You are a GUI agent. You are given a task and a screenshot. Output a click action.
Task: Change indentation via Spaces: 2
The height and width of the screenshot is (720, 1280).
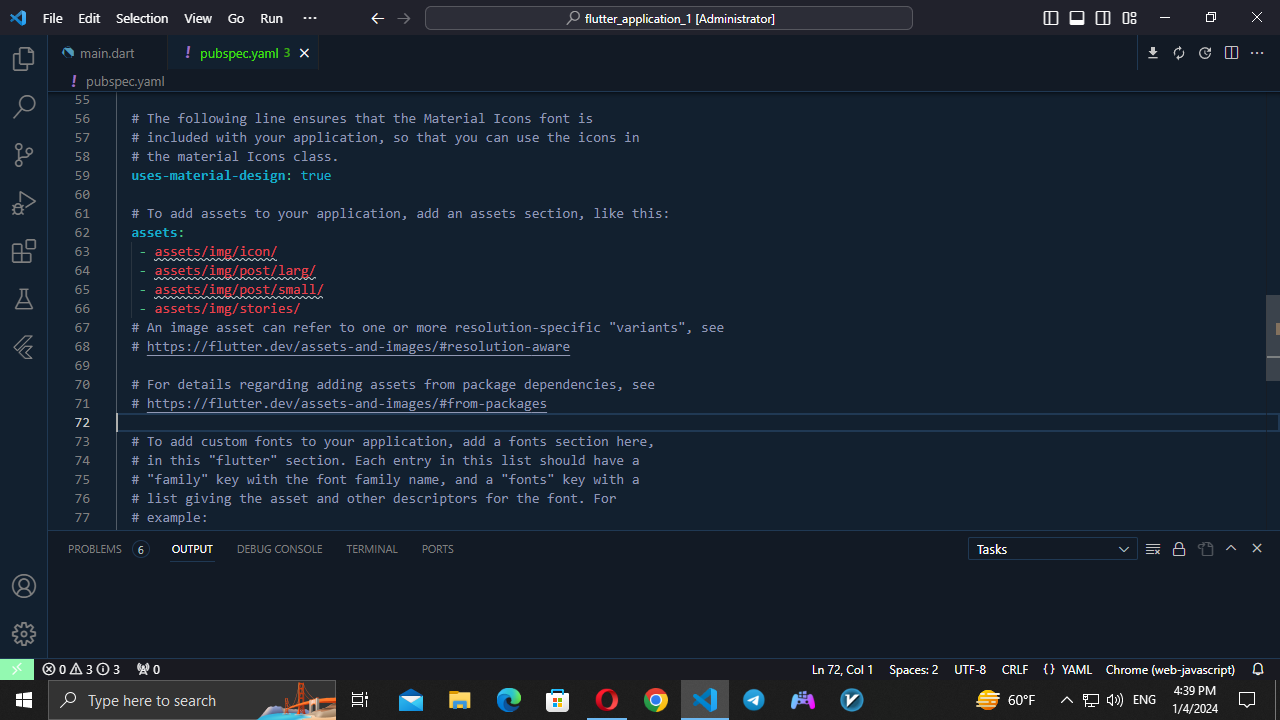coord(914,669)
